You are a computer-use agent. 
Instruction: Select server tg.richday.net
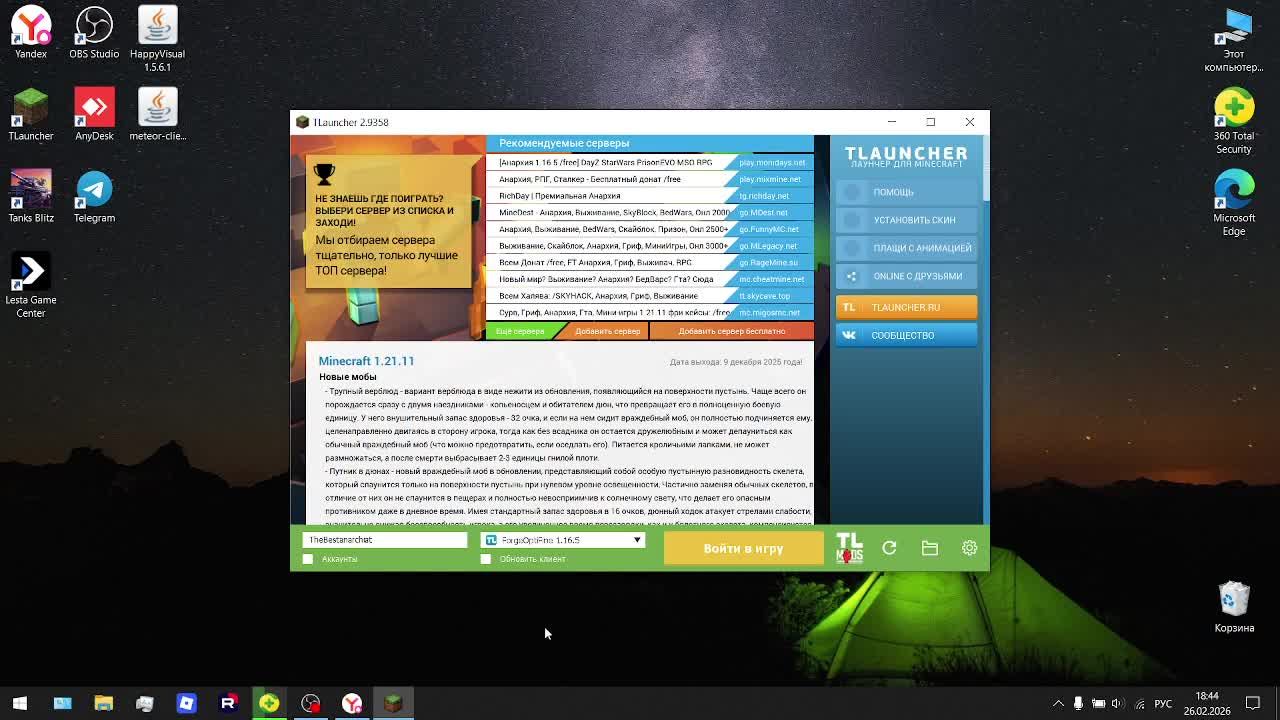click(x=764, y=196)
